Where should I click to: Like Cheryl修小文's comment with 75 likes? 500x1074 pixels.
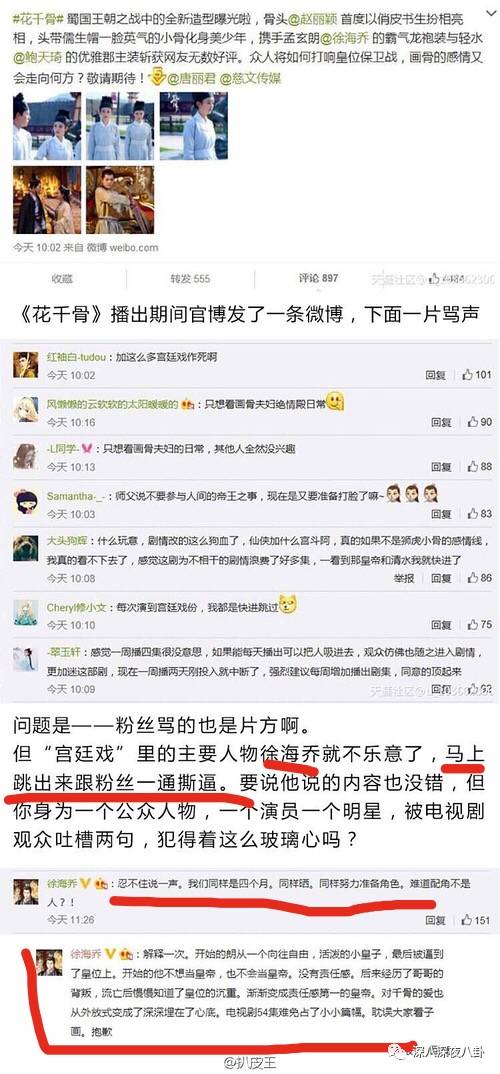479,625
